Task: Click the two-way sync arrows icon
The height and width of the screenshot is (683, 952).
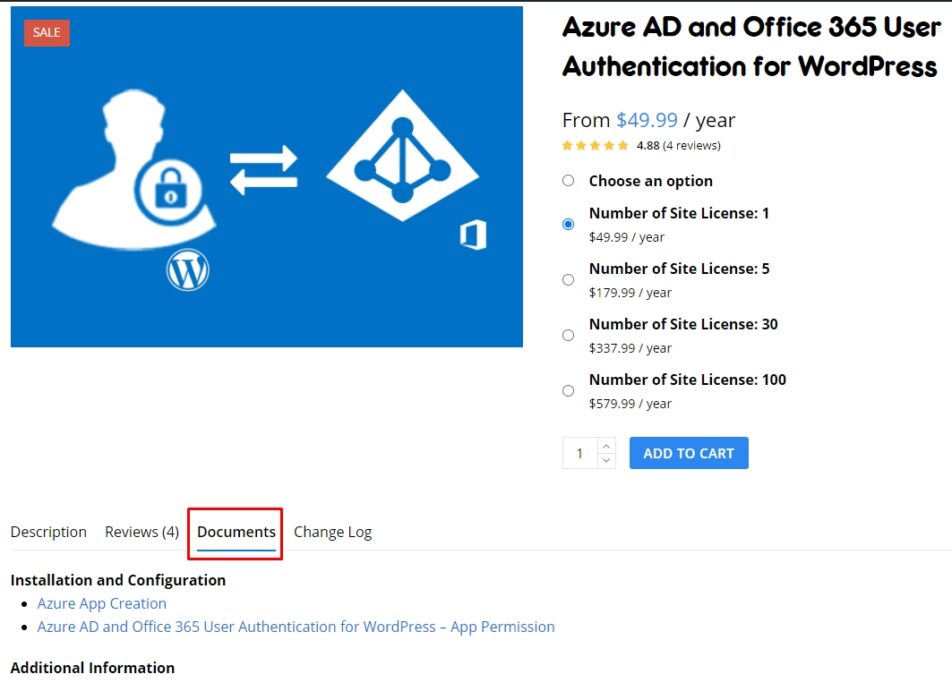Action: pos(264,170)
